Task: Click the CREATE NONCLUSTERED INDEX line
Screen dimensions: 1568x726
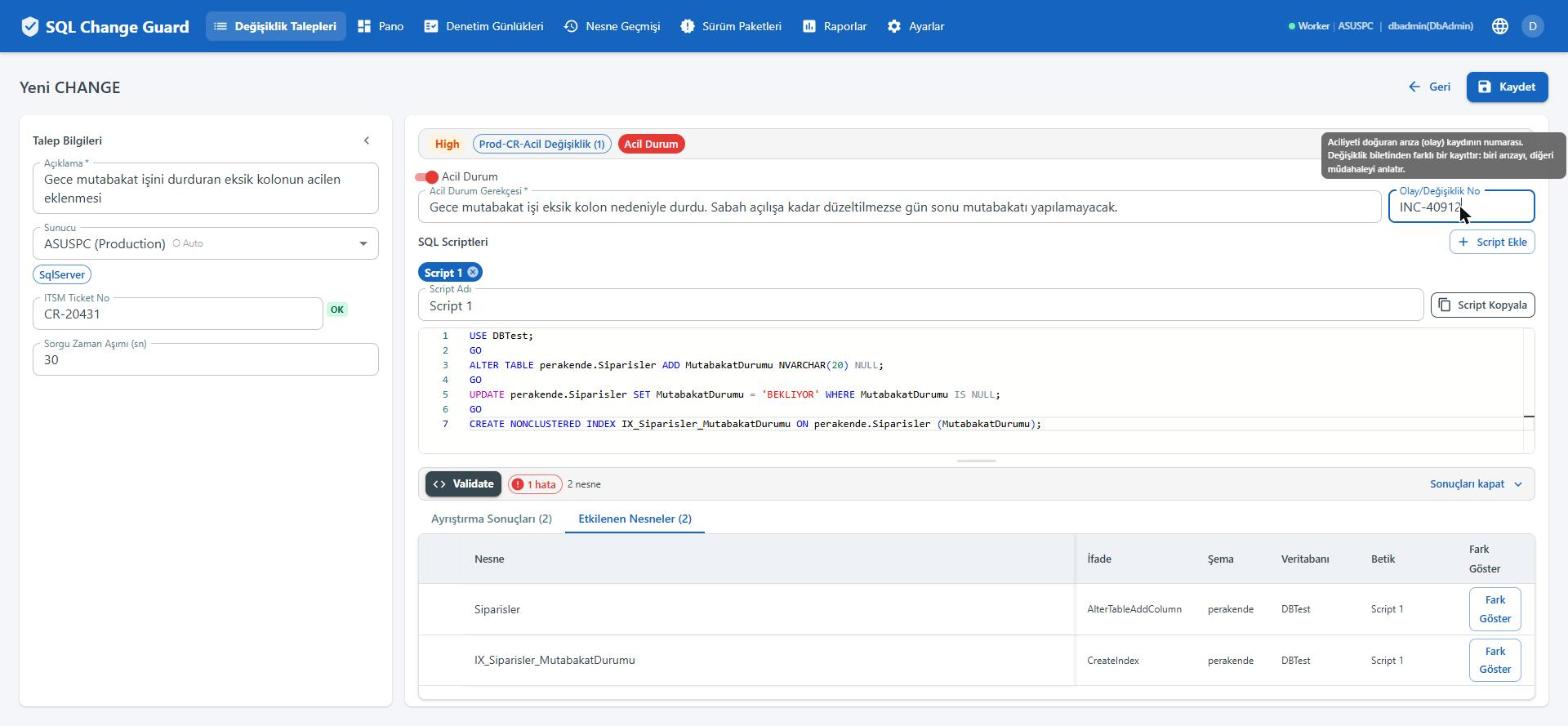Action: [x=755, y=424]
